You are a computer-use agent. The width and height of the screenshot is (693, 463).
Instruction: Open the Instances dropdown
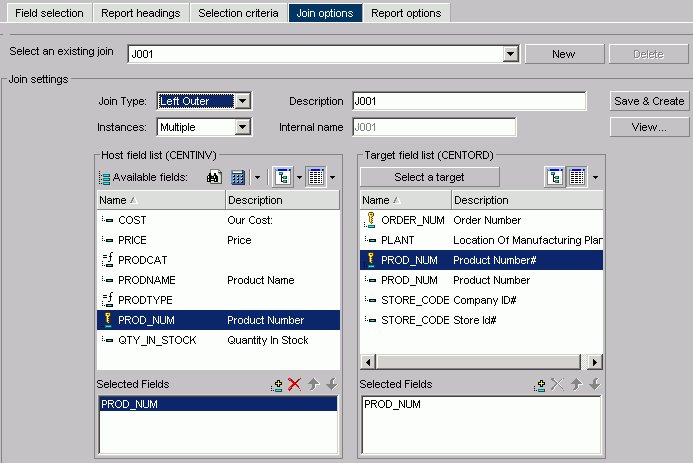(x=242, y=127)
